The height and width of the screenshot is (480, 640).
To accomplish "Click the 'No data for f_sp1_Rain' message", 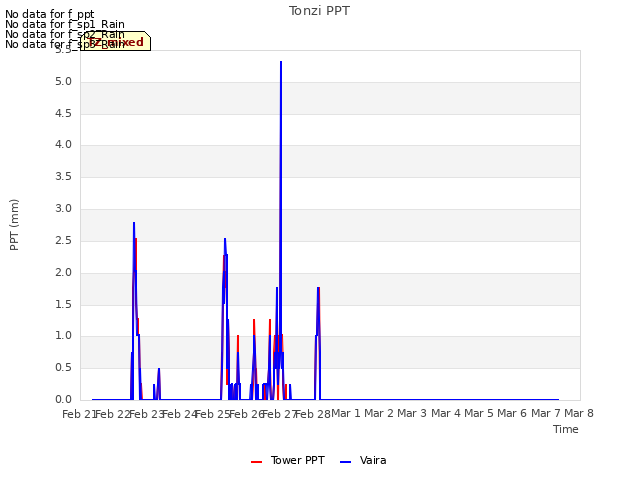I will click(x=65, y=24).
